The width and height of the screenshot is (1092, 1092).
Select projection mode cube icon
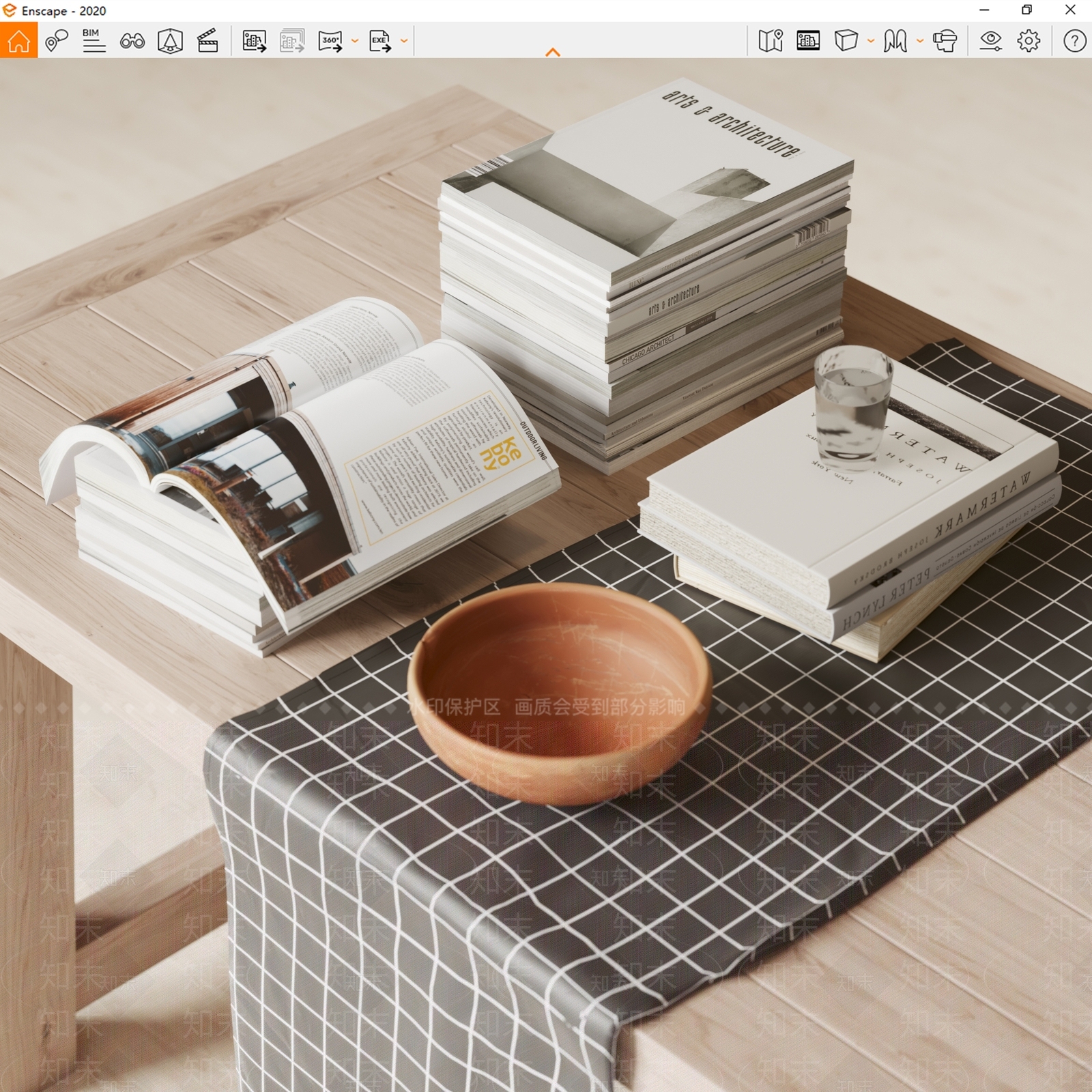846,41
